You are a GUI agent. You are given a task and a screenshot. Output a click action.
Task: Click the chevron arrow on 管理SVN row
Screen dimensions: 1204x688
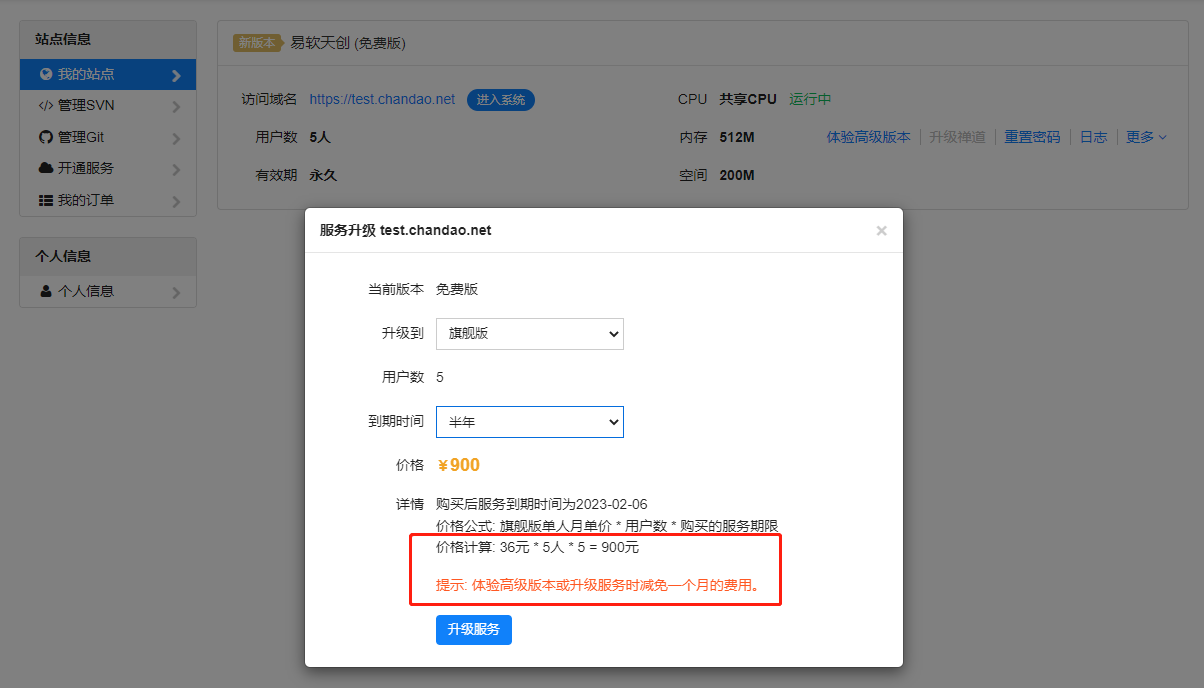176,106
